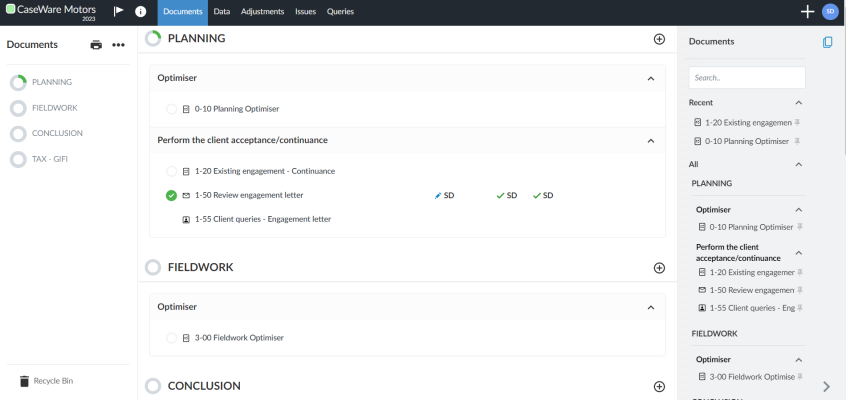Open the information icon in header
846x400 pixels.
(x=140, y=11)
